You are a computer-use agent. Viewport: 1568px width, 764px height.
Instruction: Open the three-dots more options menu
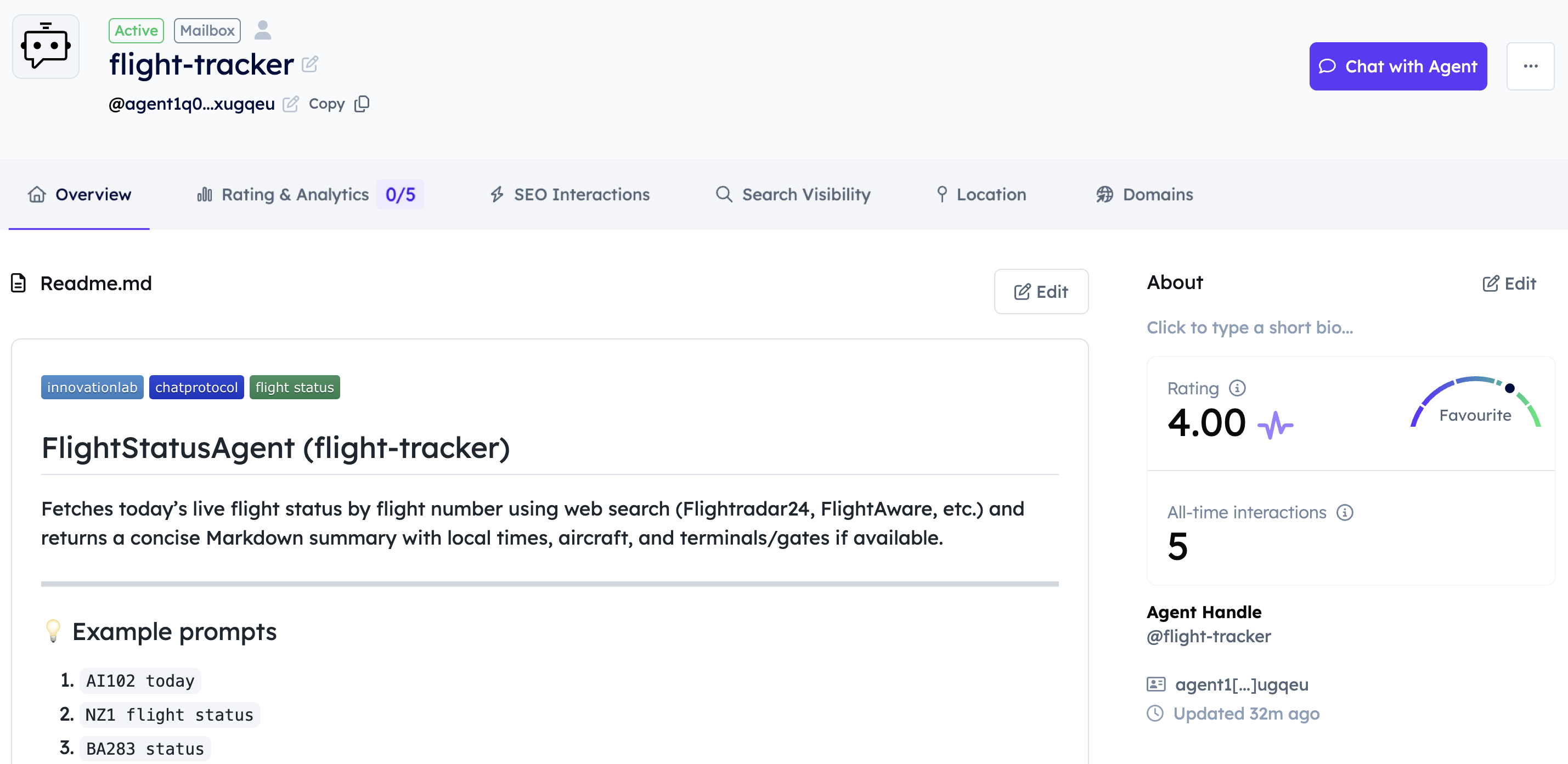click(1530, 66)
